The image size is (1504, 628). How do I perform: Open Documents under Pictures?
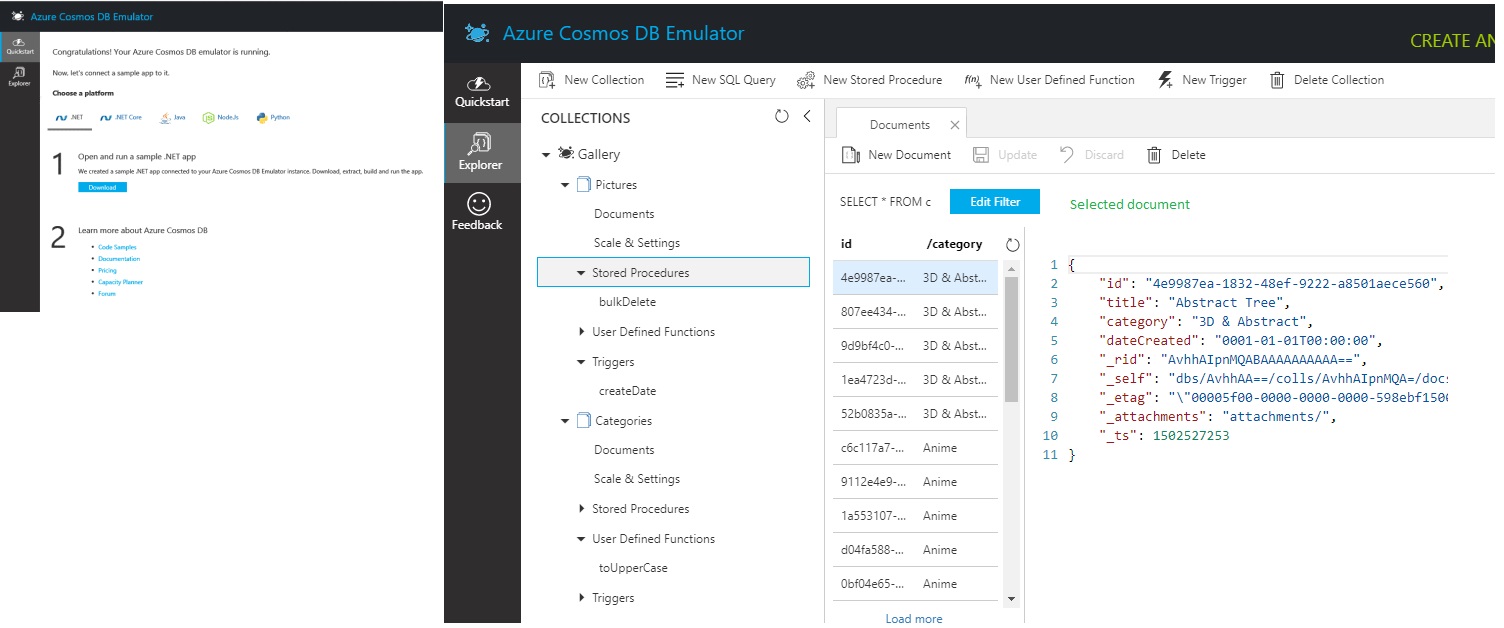click(x=624, y=214)
